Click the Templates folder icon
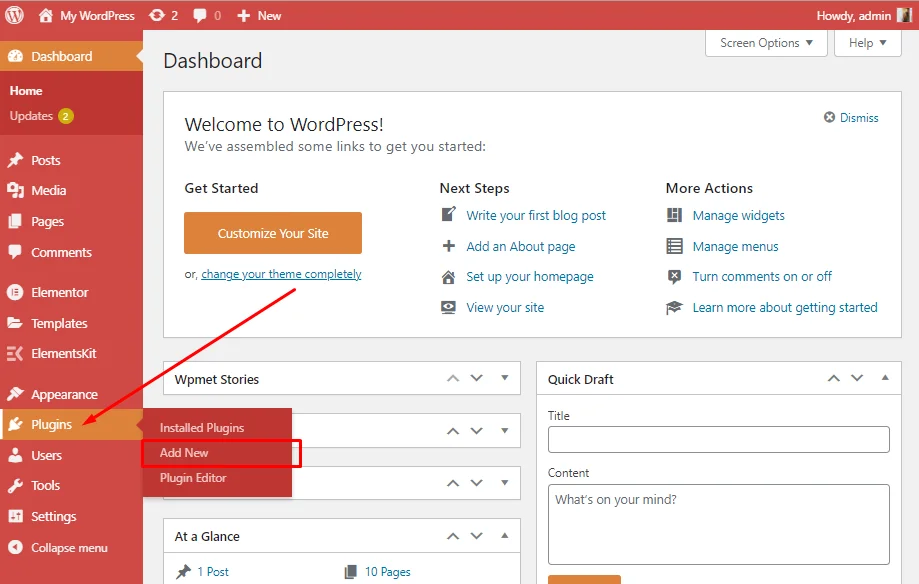Viewport: 919px width, 584px height. [x=15, y=322]
